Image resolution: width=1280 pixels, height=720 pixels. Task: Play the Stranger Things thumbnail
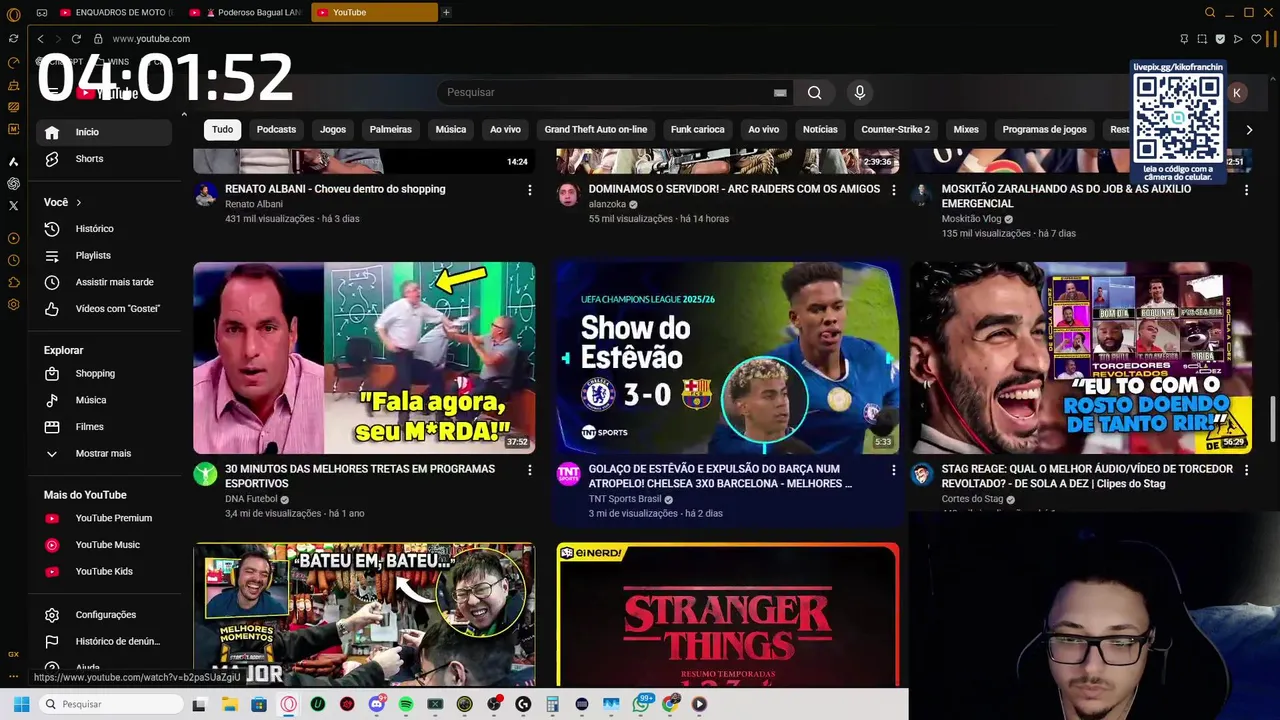[x=728, y=614]
